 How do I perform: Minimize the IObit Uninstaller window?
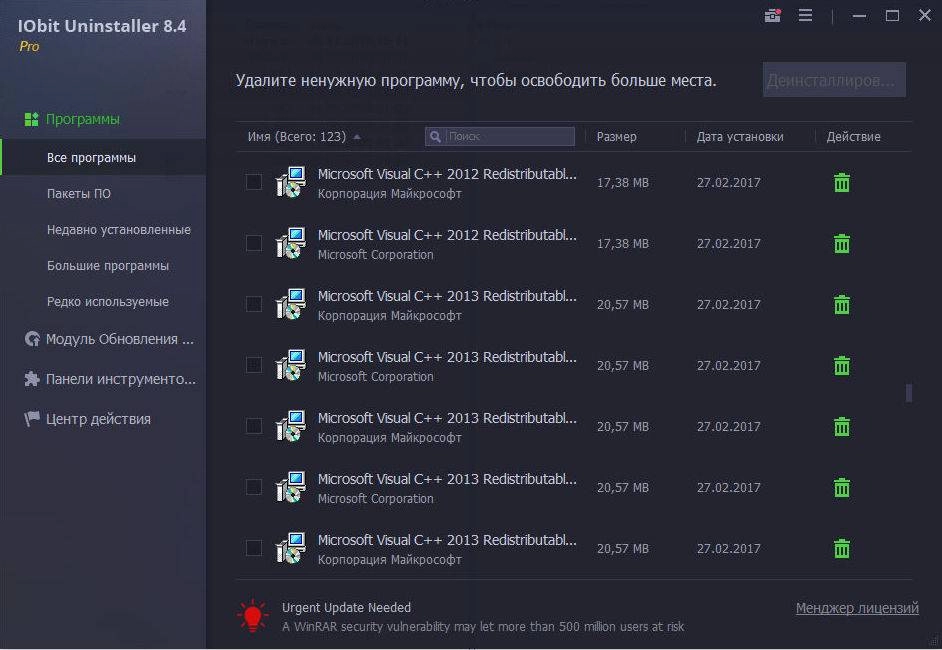click(x=860, y=16)
